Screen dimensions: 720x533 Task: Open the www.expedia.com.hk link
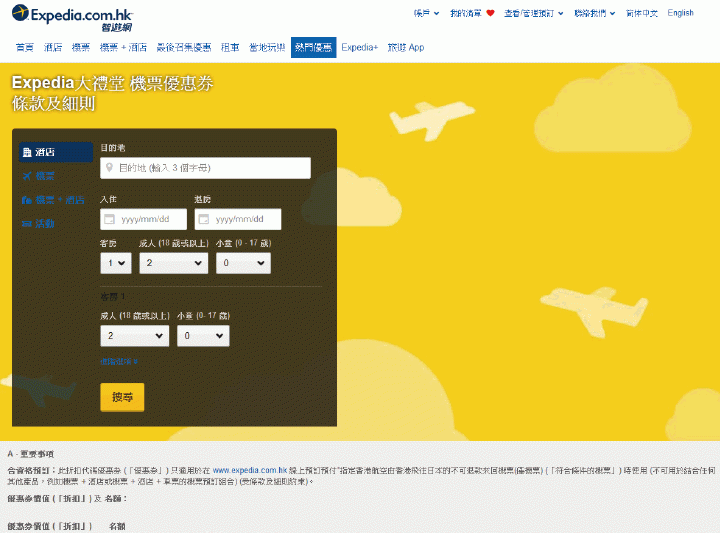pos(250,470)
